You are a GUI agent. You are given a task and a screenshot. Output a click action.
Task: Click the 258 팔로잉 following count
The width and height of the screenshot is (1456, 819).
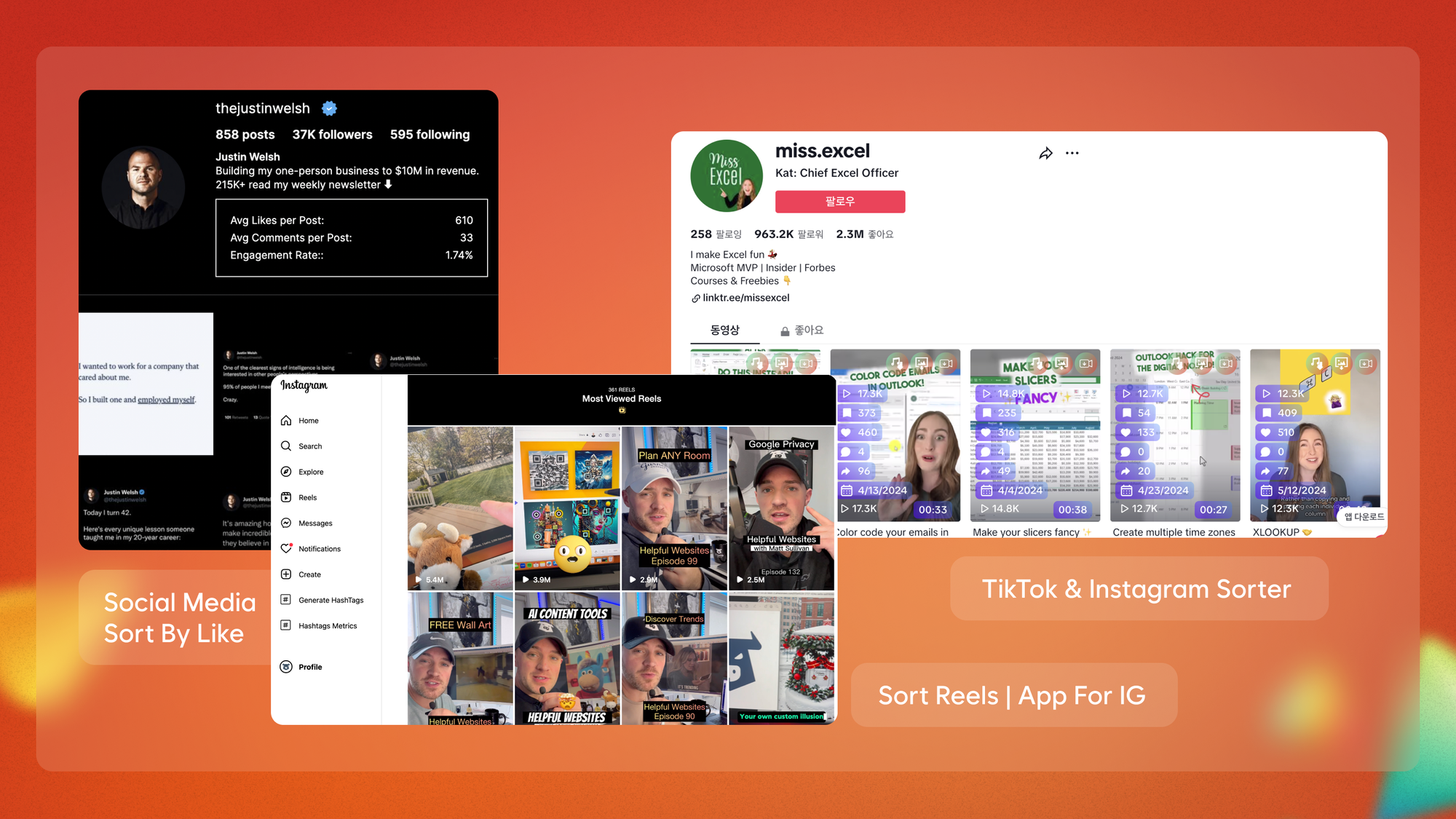point(716,234)
